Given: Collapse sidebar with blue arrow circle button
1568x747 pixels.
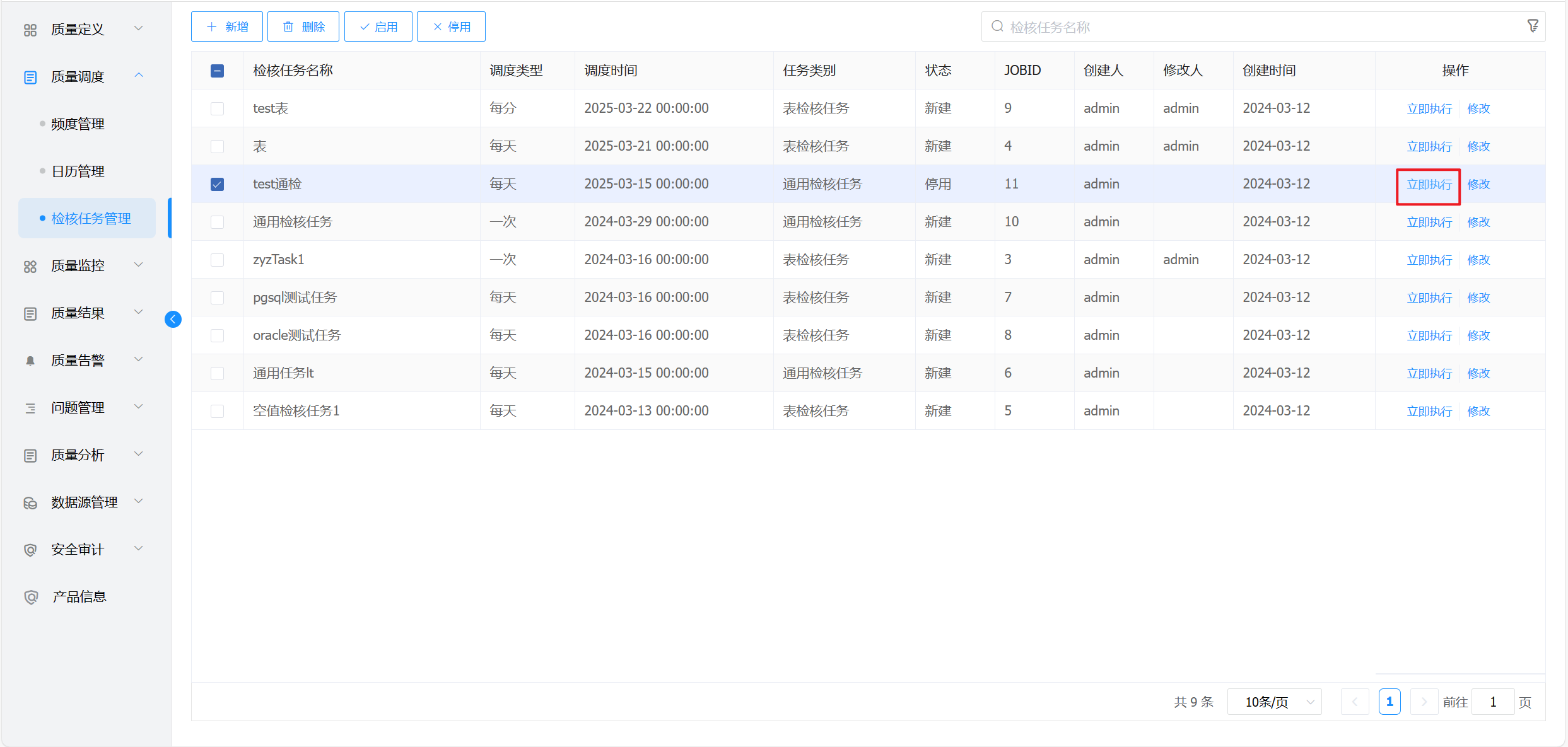Looking at the screenshot, I should point(173,320).
